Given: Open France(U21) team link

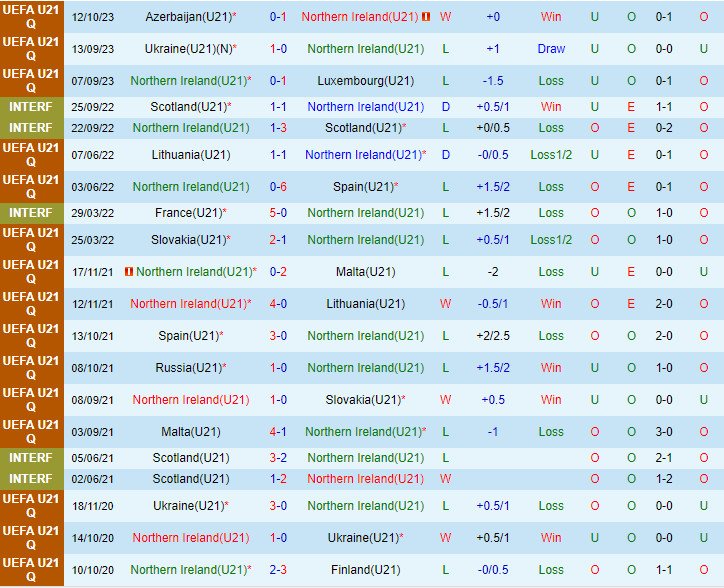Looking at the screenshot, I should coord(188,213).
